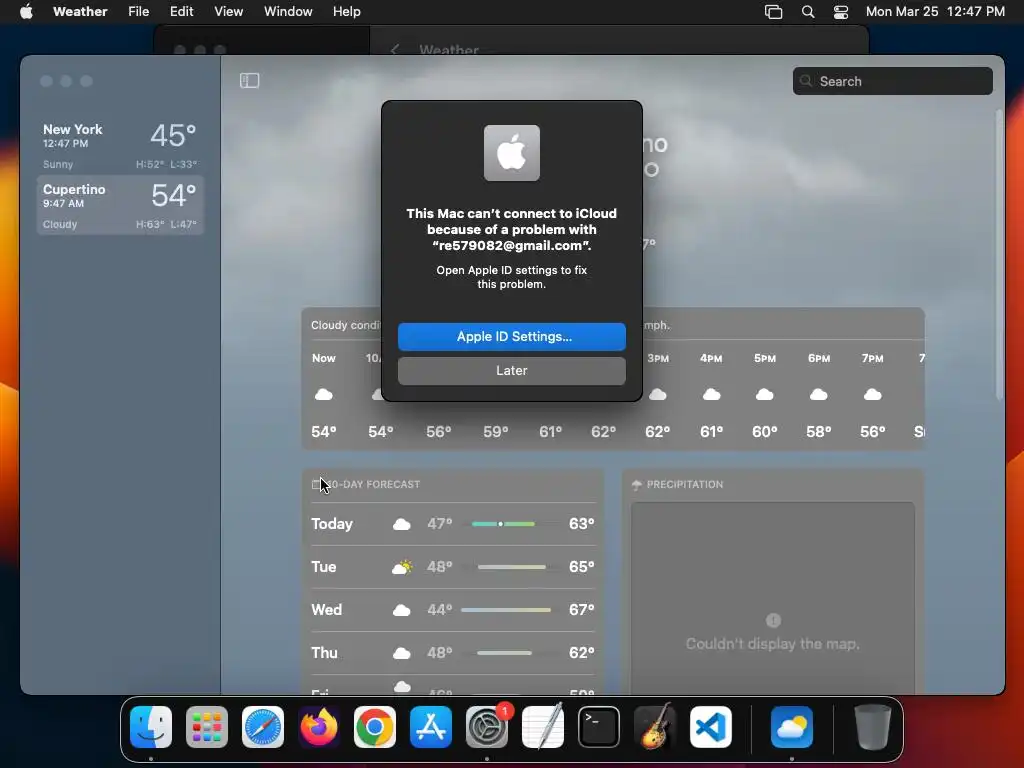Click Apple ID Settings button
Image resolution: width=1024 pixels, height=768 pixels.
tap(511, 336)
